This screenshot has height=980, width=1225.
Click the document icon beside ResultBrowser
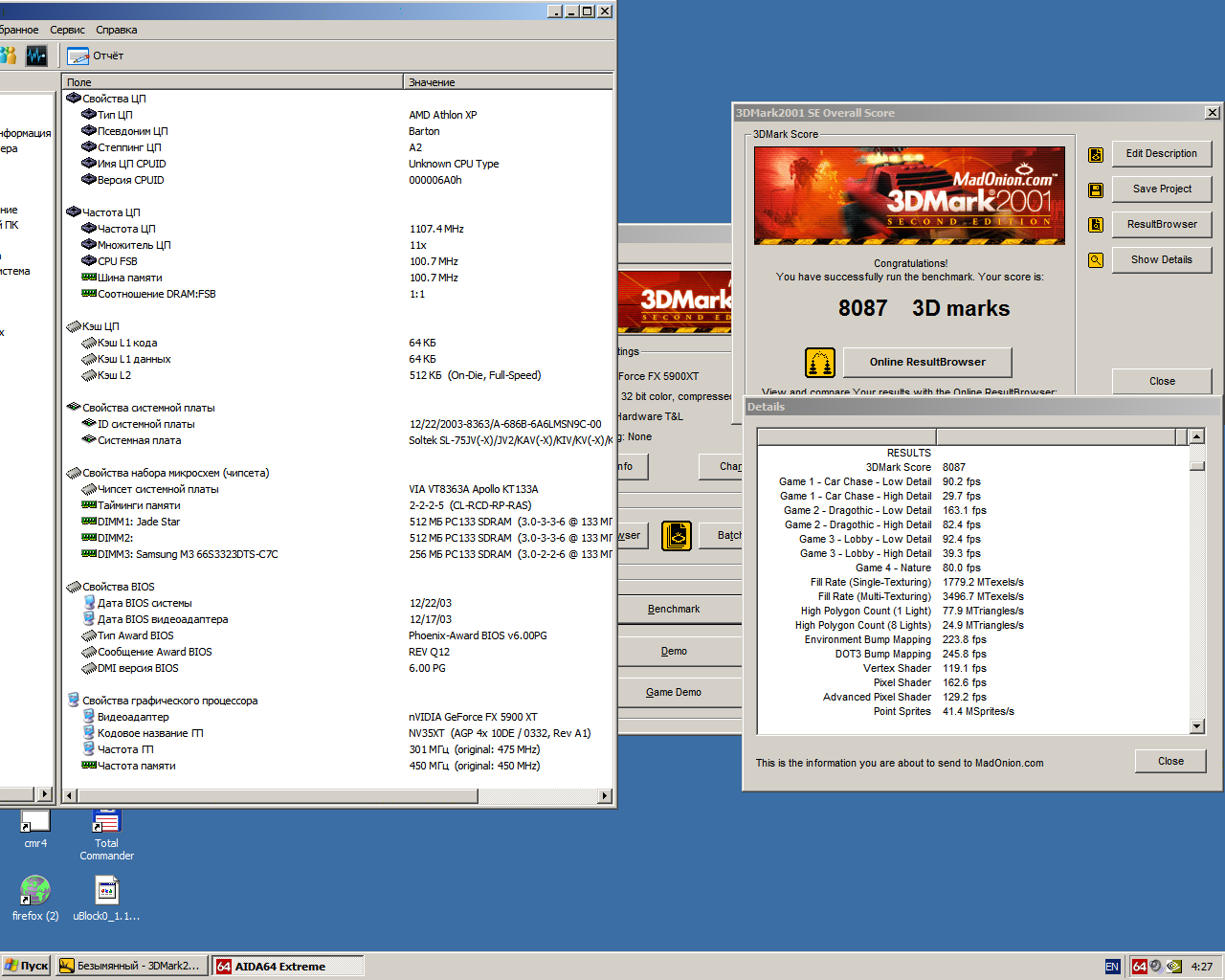[x=1095, y=224]
